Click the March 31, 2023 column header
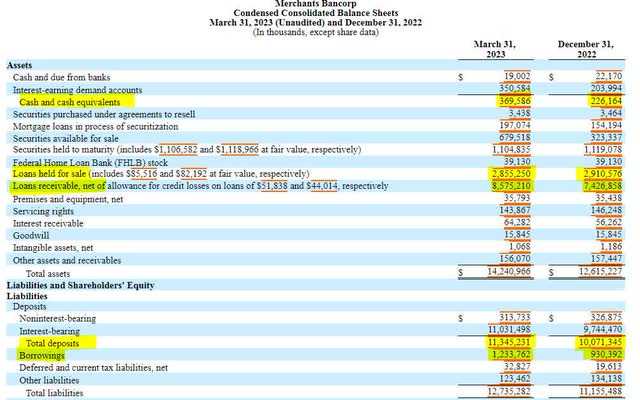640x400 pixels. (x=495, y=49)
